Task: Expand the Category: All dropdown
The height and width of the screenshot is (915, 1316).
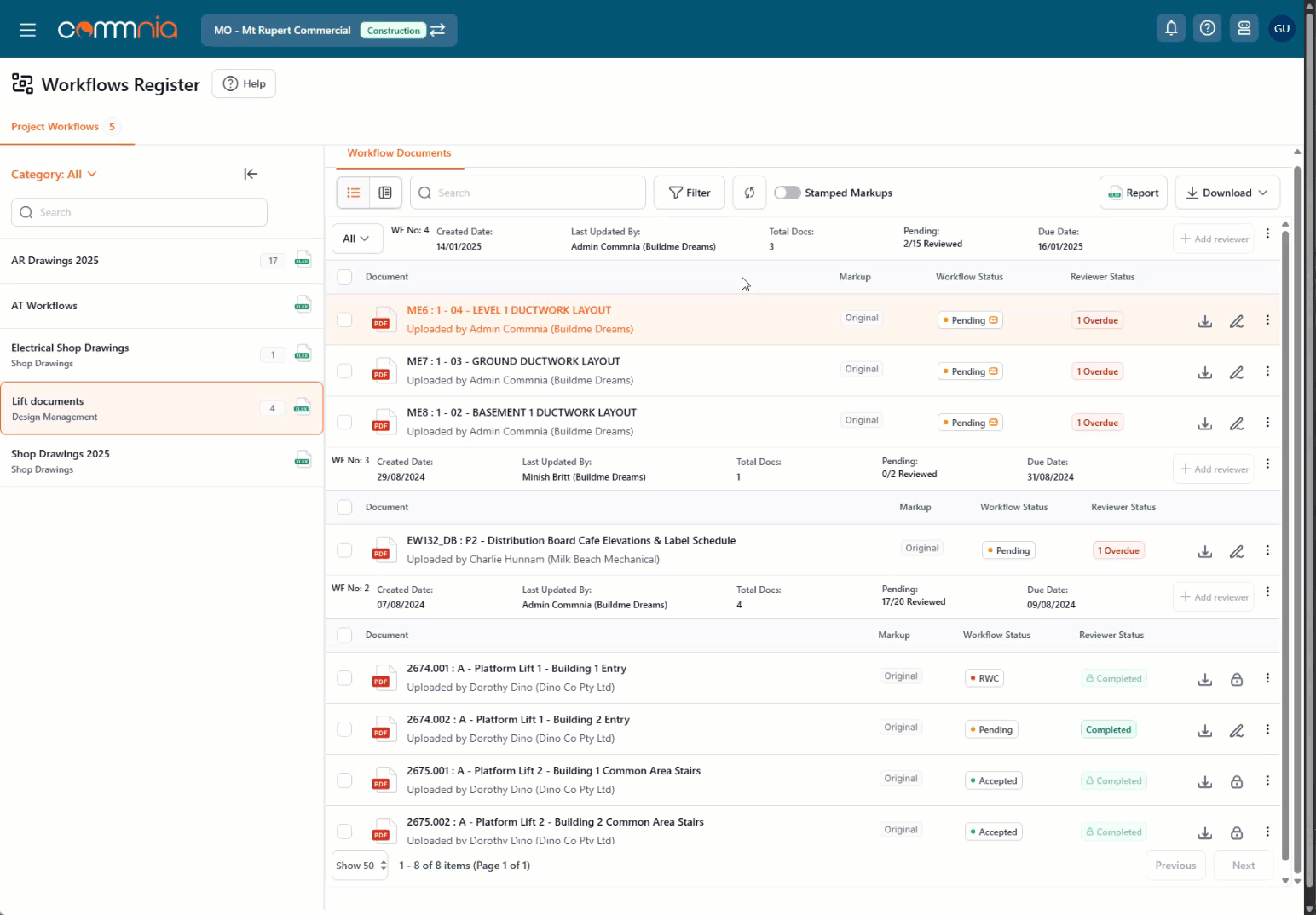Action: click(x=54, y=174)
